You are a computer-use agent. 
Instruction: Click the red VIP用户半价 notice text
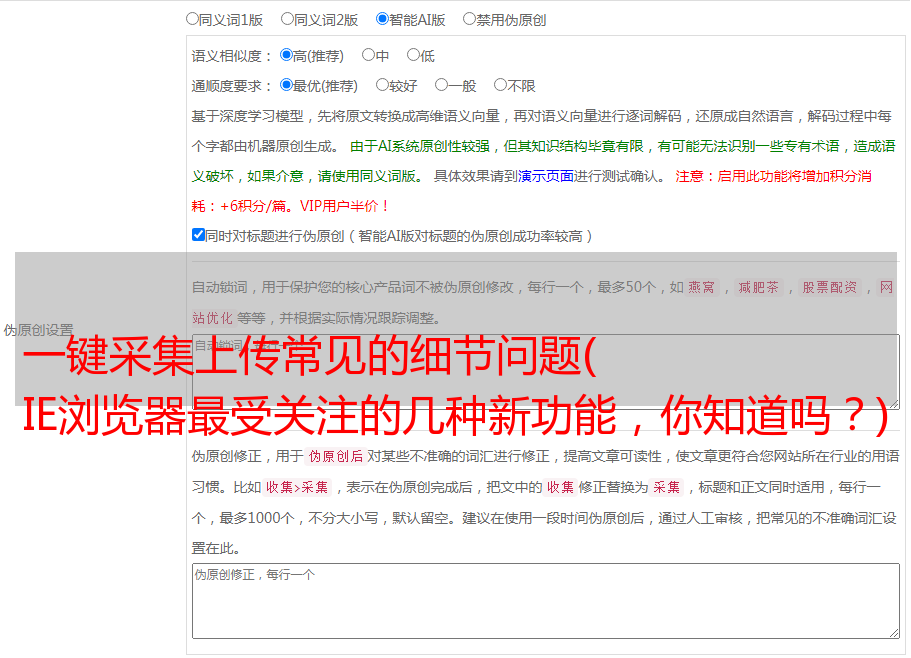pos(344,206)
